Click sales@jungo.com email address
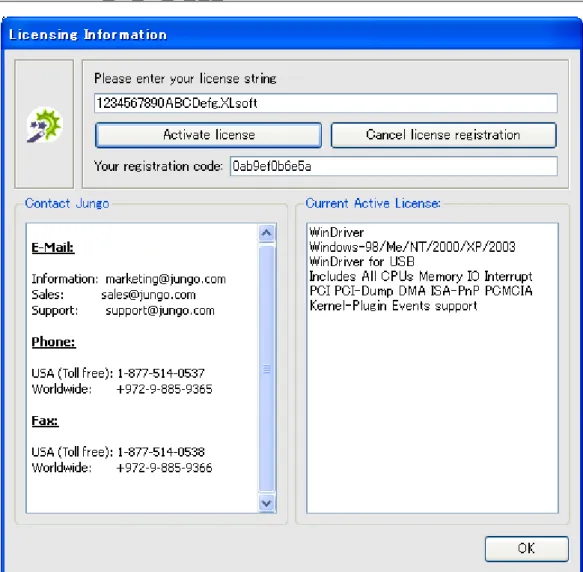583x572 pixels. click(148, 295)
